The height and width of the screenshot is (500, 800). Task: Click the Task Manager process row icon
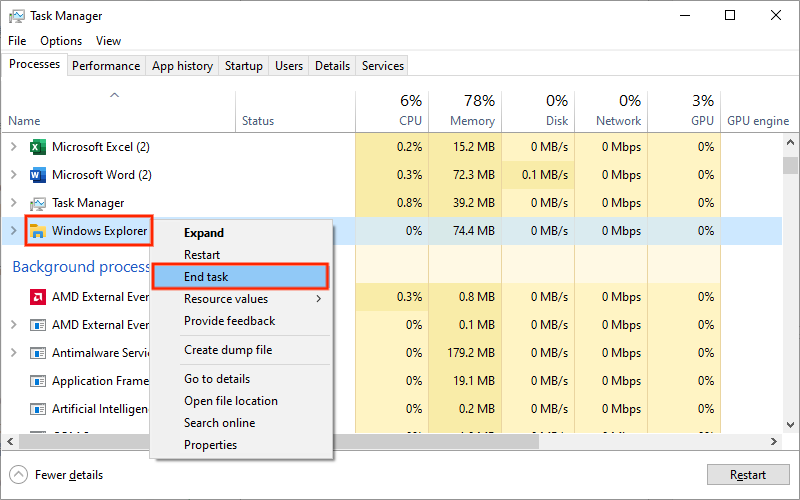coord(37,204)
